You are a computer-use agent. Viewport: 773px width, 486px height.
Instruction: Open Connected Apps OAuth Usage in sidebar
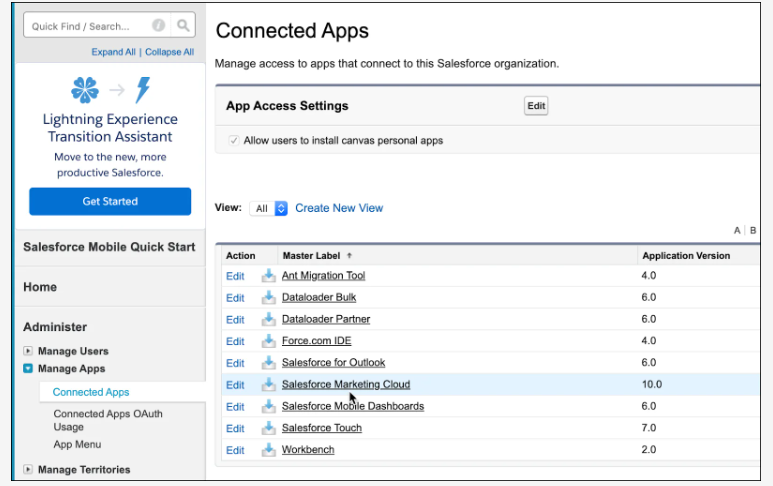pos(108,420)
